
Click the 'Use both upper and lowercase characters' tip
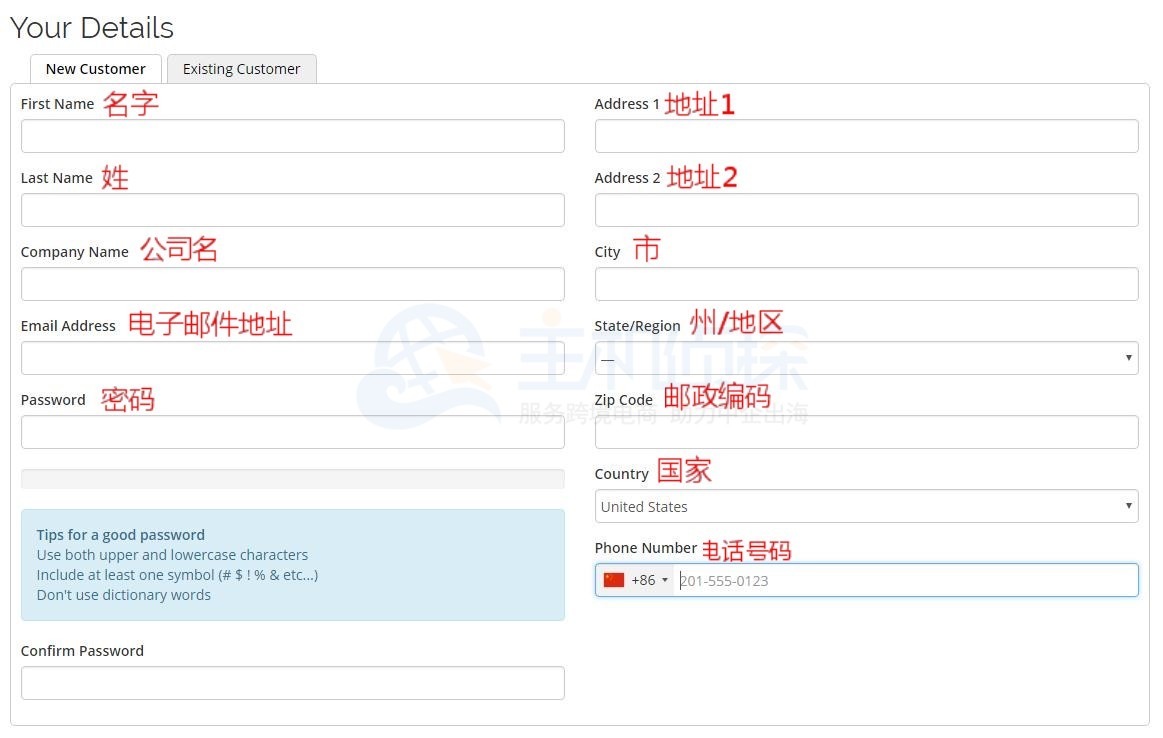point(172,555)
